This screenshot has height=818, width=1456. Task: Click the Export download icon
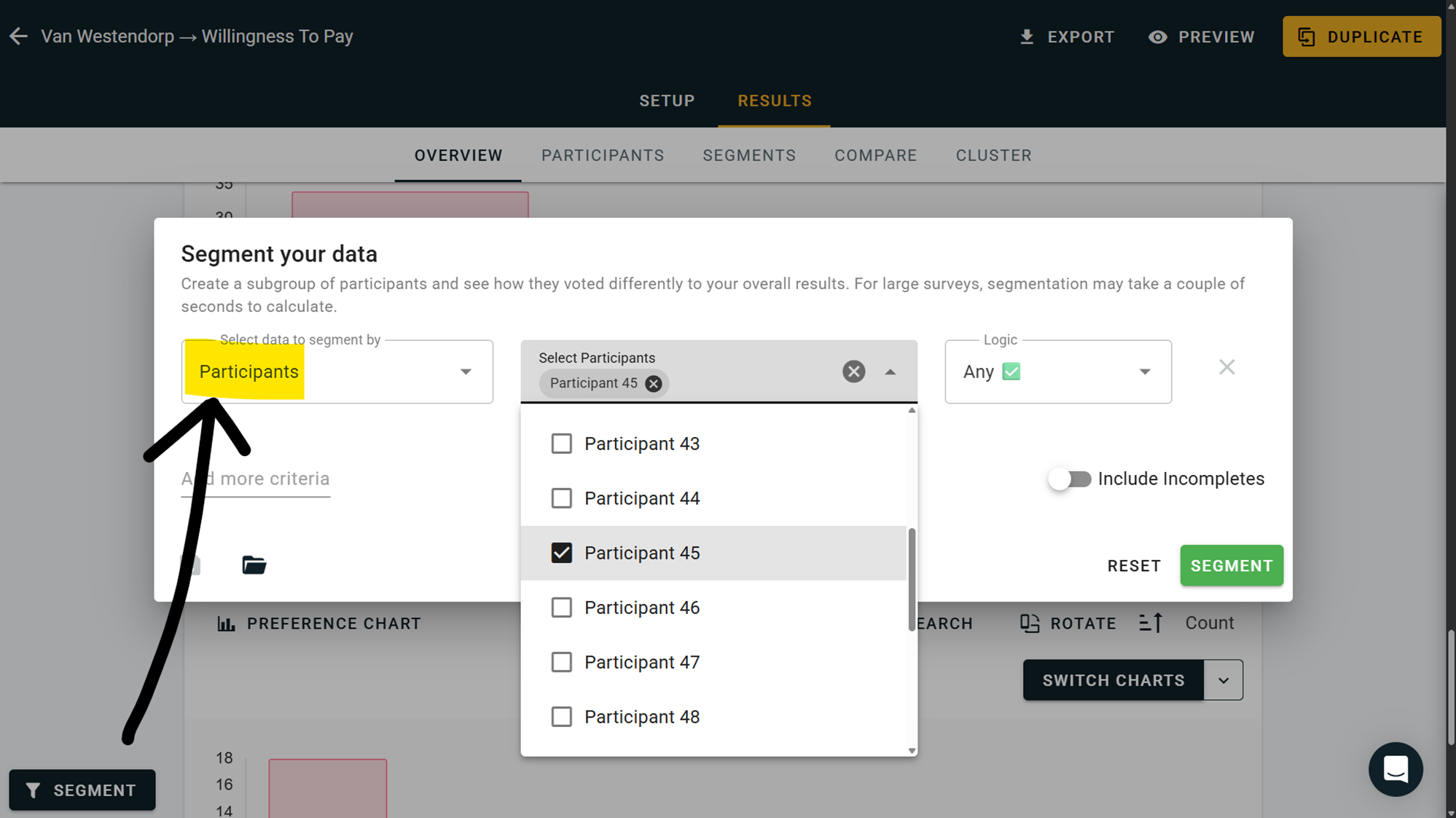click(1027, 36)
